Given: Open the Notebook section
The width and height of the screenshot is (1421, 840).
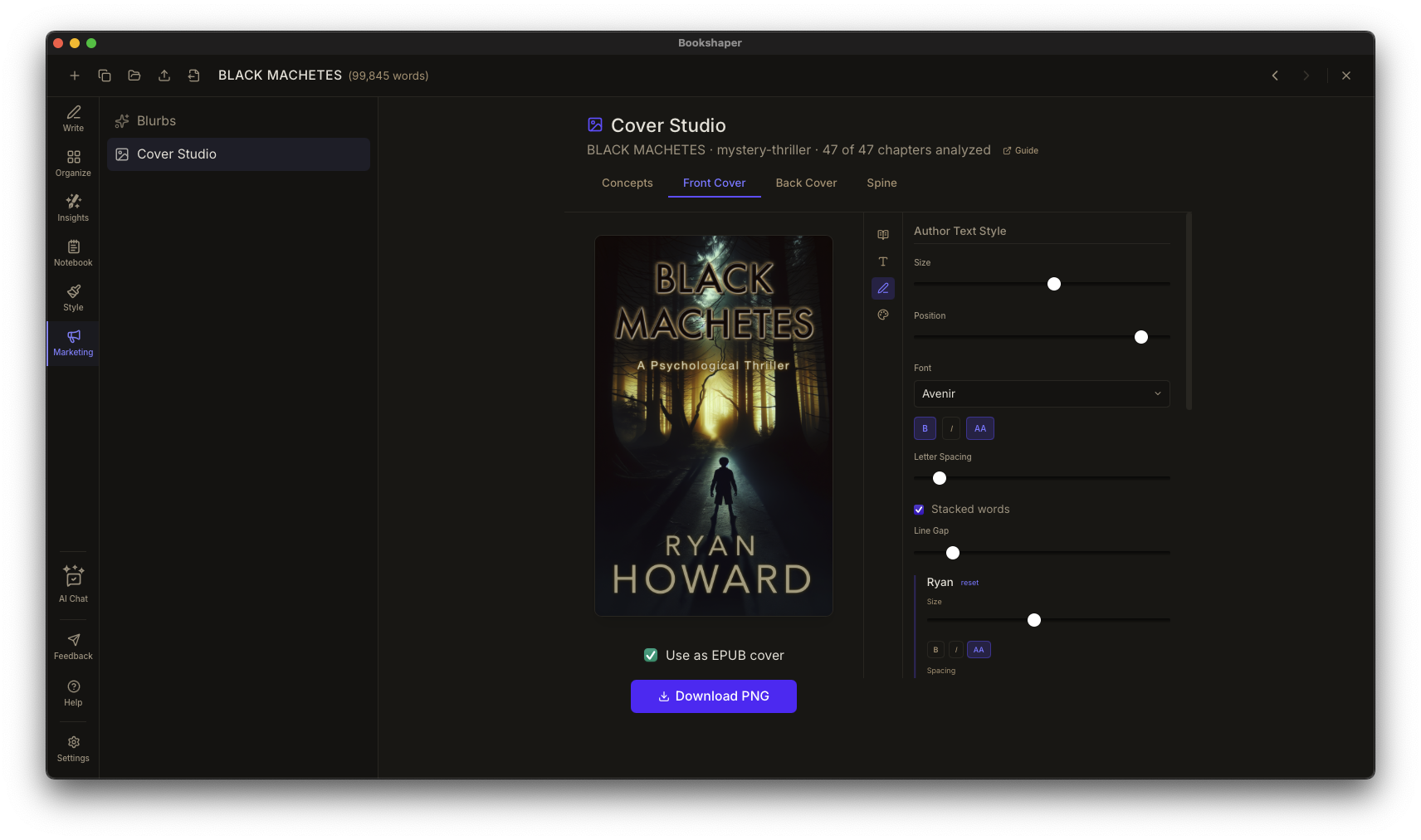Looking at the screenshot, I should [73, 252].
